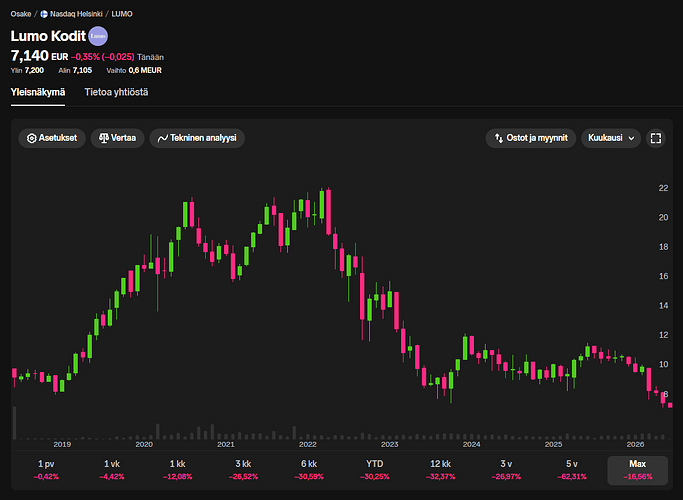Select the 5 v time range
This screenshot has height=500, width=683.
(x=572, y=470)
